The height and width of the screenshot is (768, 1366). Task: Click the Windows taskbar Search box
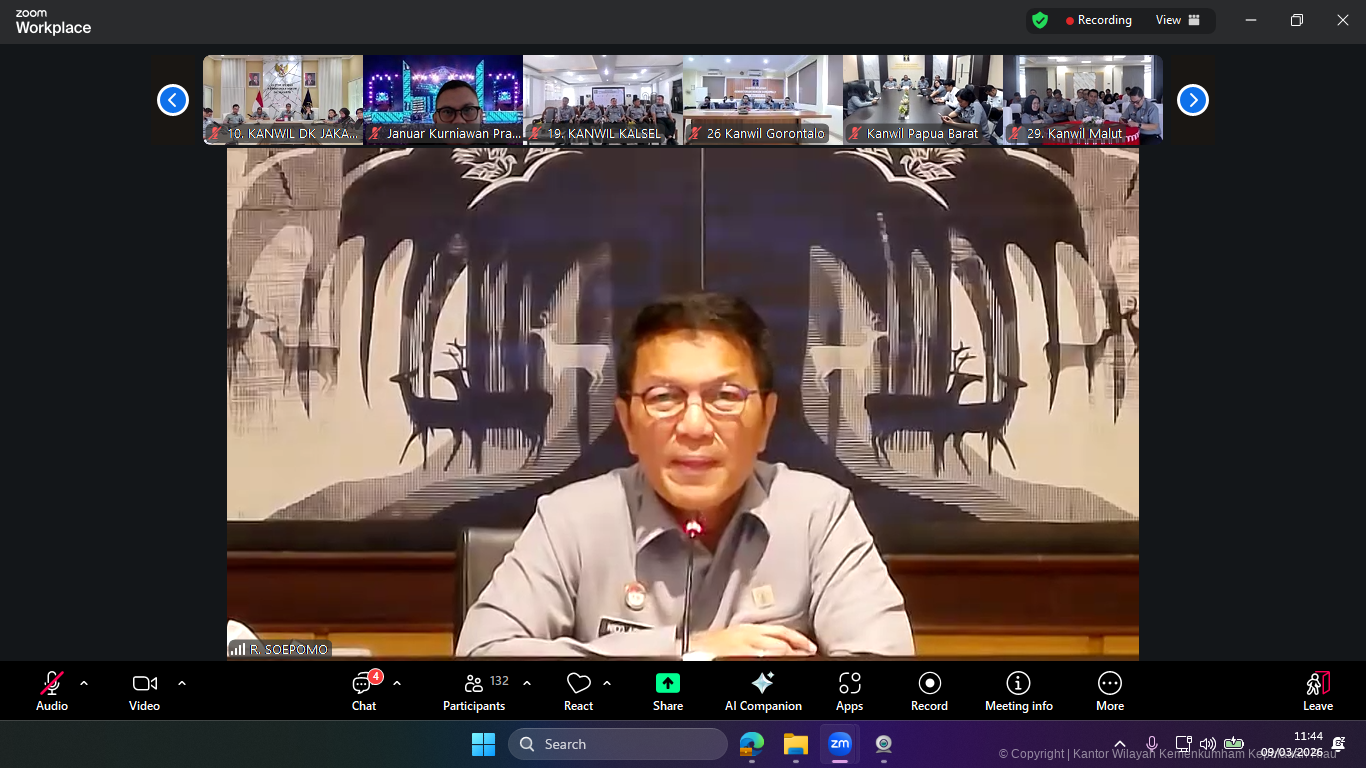[x=618, y=744]
